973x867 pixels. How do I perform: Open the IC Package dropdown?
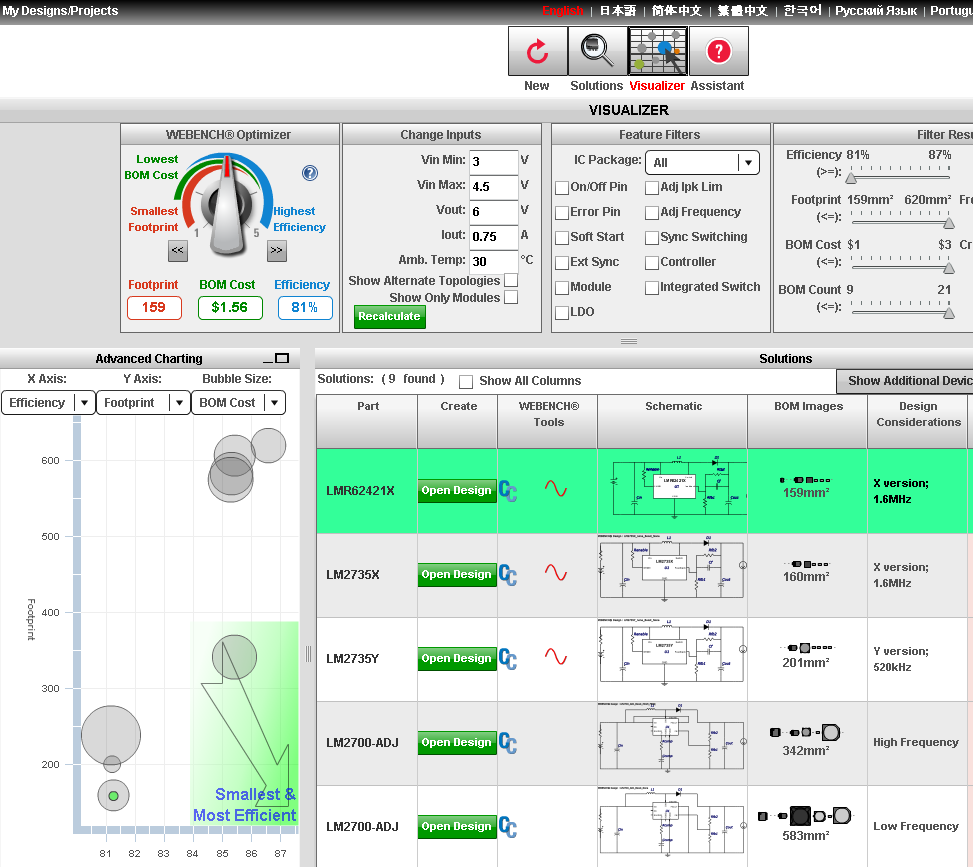tap(702, 163)
